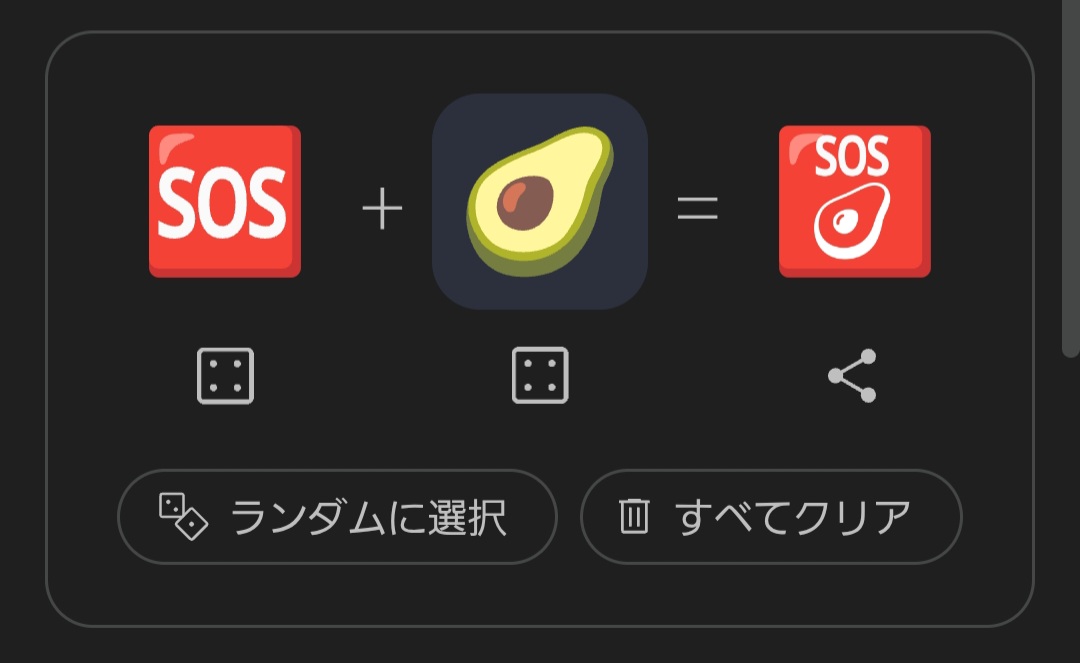
Task: Click the small SOS text in result emoji
Action: pos(852,156)
